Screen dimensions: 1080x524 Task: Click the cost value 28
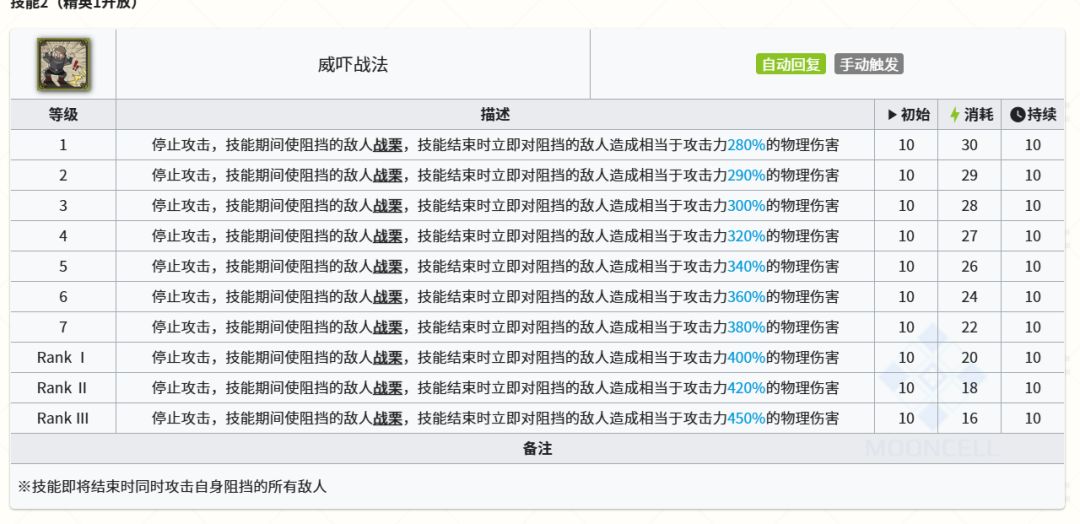(969, 206)
